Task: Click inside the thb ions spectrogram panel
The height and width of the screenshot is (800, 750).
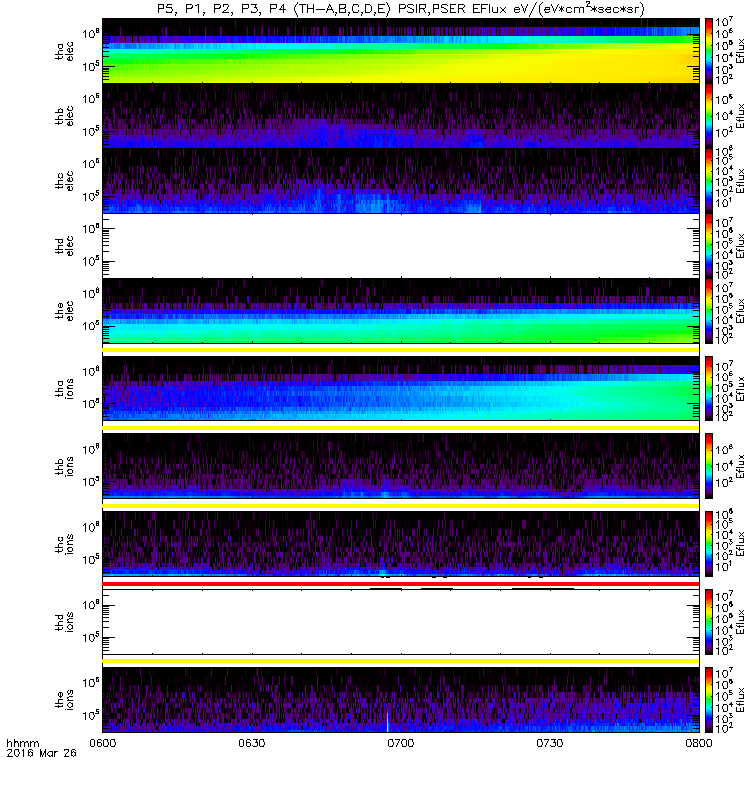Action: (401, 466)
